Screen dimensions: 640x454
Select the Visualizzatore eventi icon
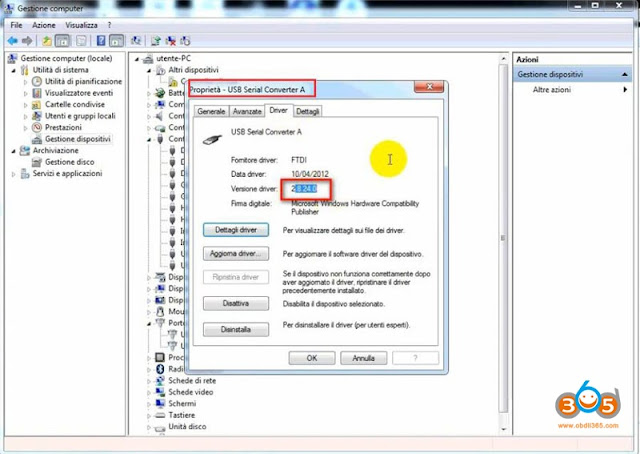coord(37,93)
